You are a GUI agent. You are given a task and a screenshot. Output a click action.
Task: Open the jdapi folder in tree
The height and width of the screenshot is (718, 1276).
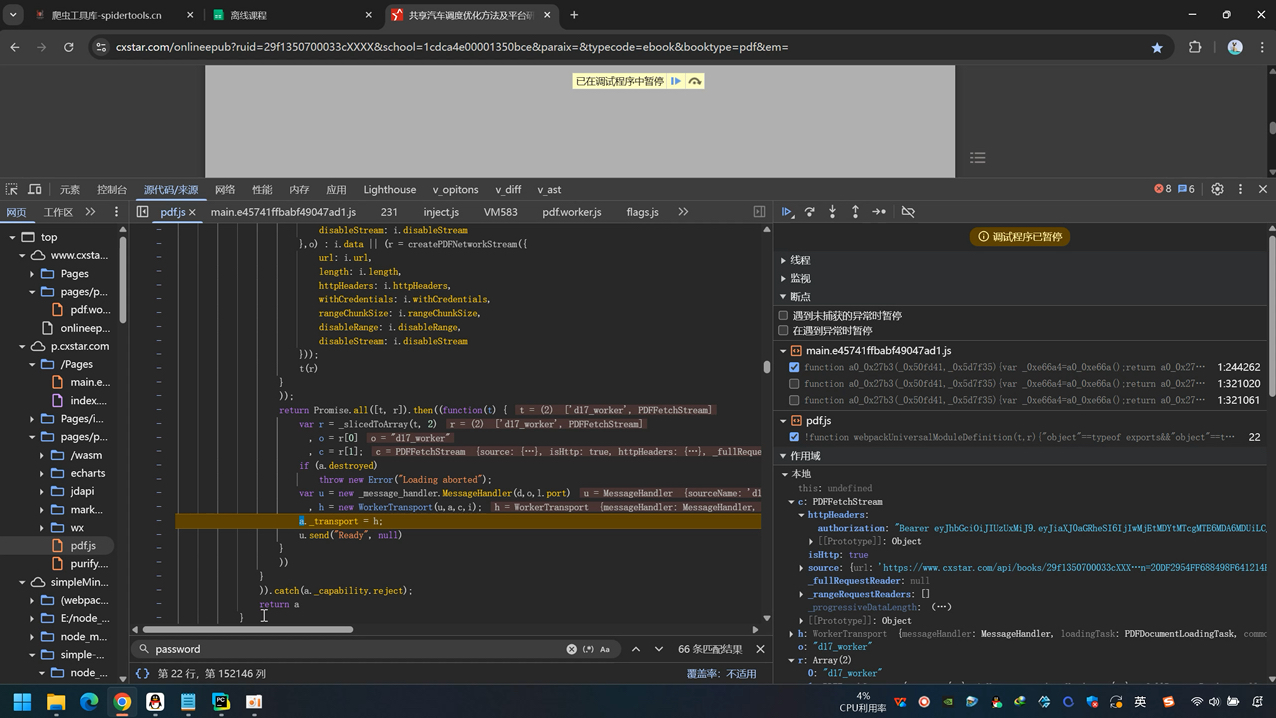click(x=82, y=491)
